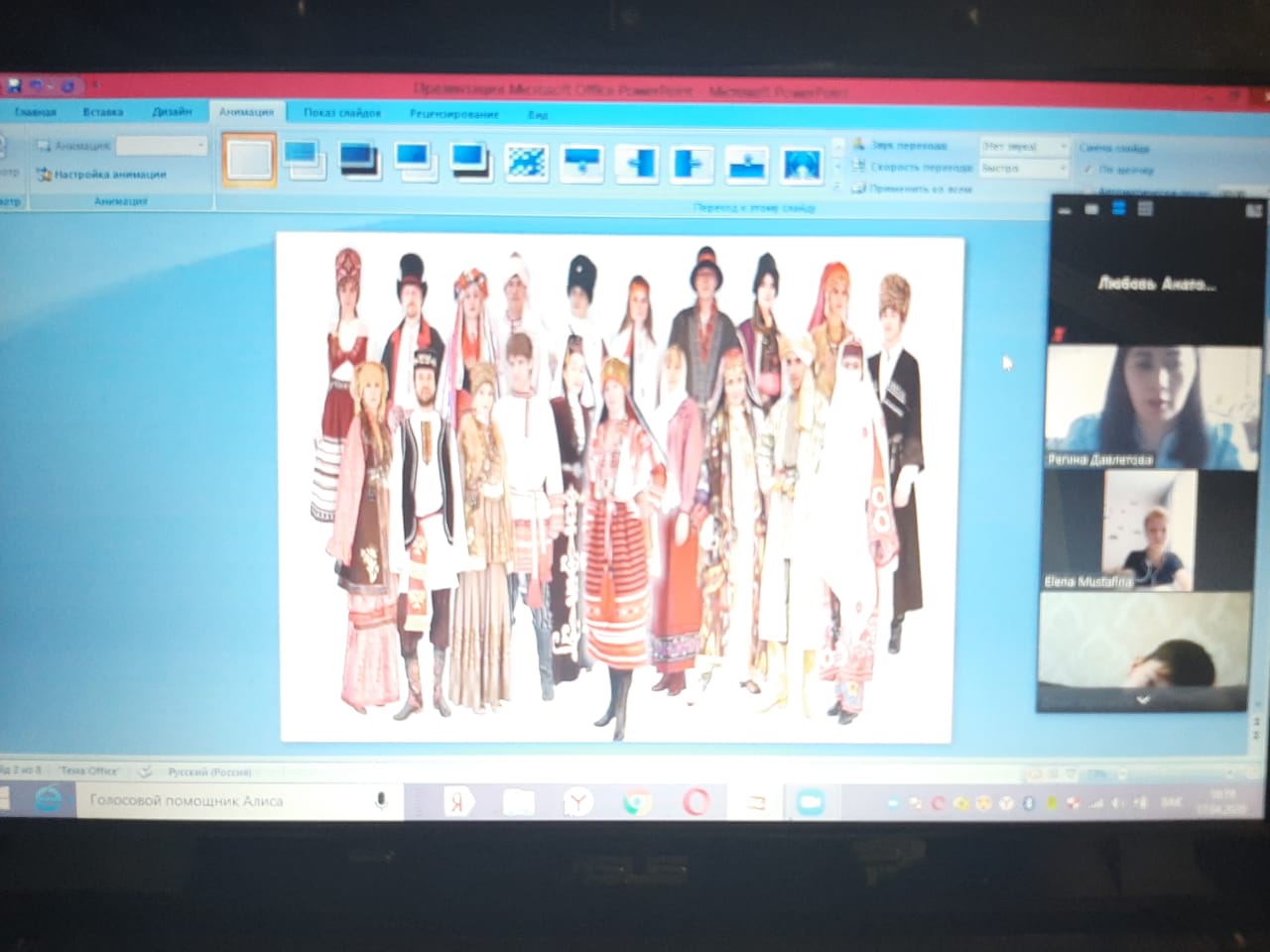Click the 'Тема Office' status bar entry
Viewport: 1270px width, 952px height.
(x=87, y=770)
